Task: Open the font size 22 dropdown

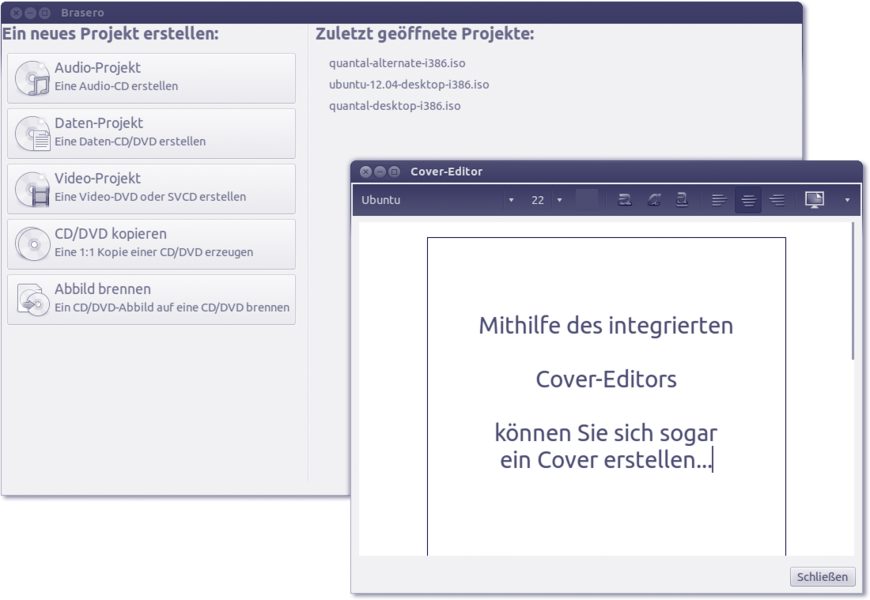Action: [547, 200]
